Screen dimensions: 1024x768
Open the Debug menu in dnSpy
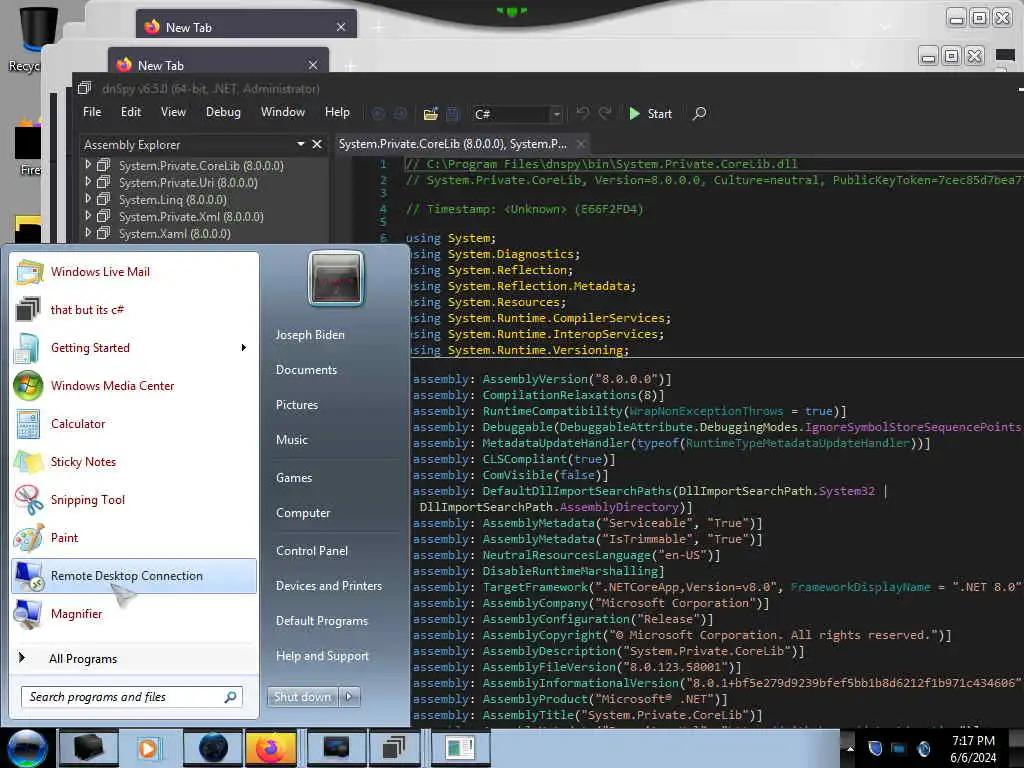pos(223,112)
